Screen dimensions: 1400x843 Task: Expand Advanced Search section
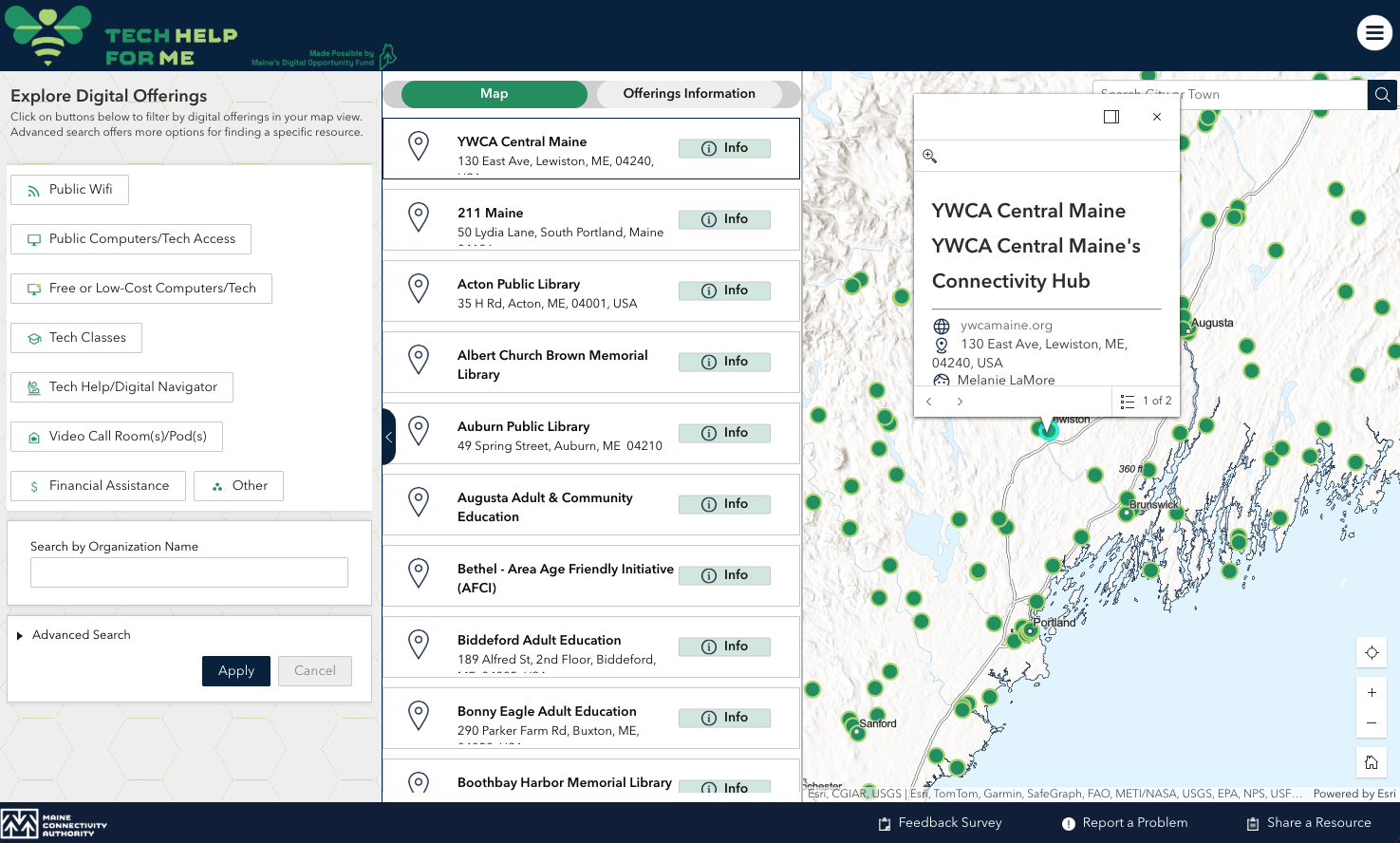pos(73,635)
